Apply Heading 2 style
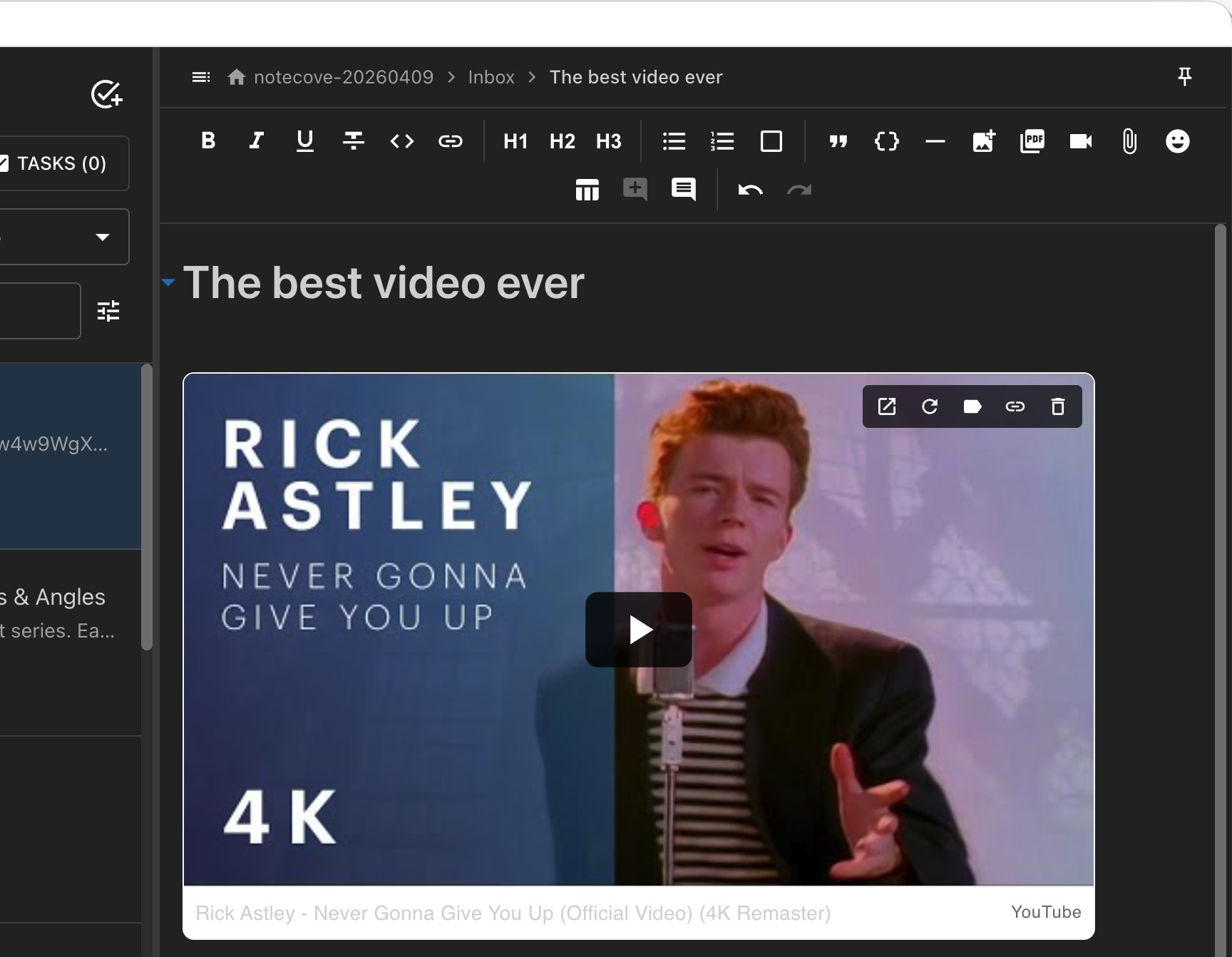The image size is (1232, 957). tap(563, 141)
